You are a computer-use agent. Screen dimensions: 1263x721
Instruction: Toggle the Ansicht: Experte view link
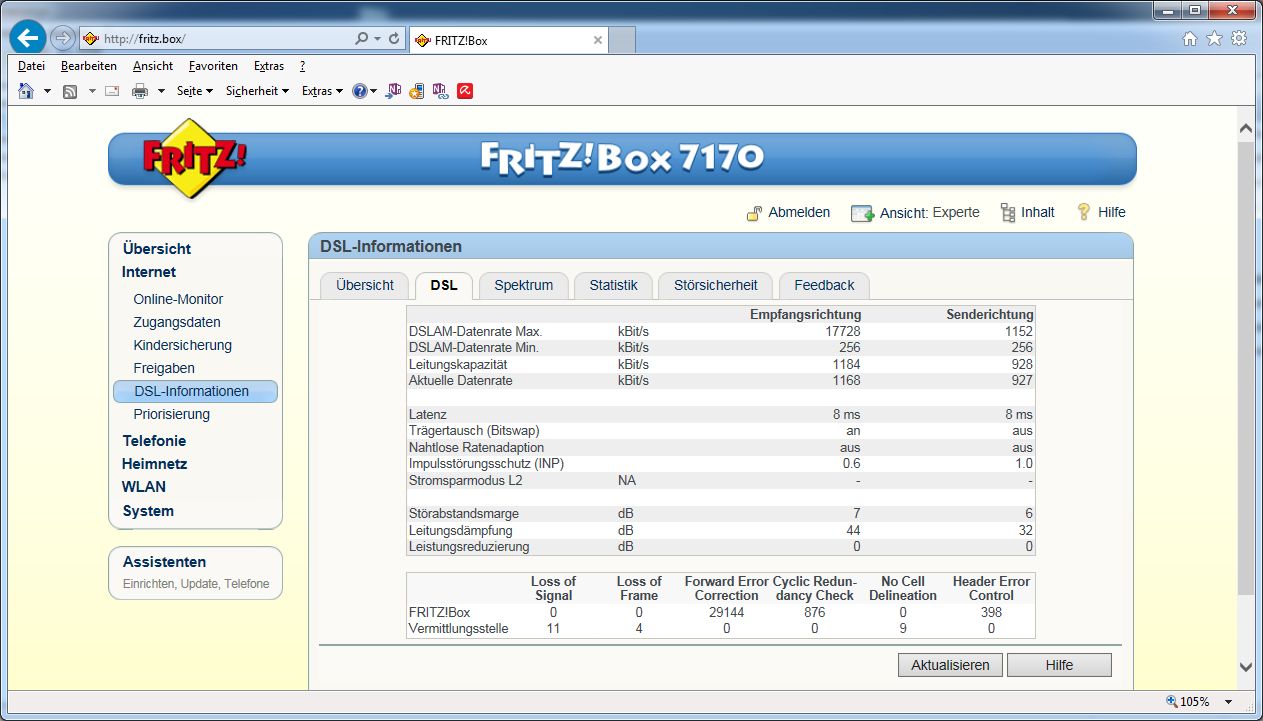pyautogui.click(x=930, y=212)
